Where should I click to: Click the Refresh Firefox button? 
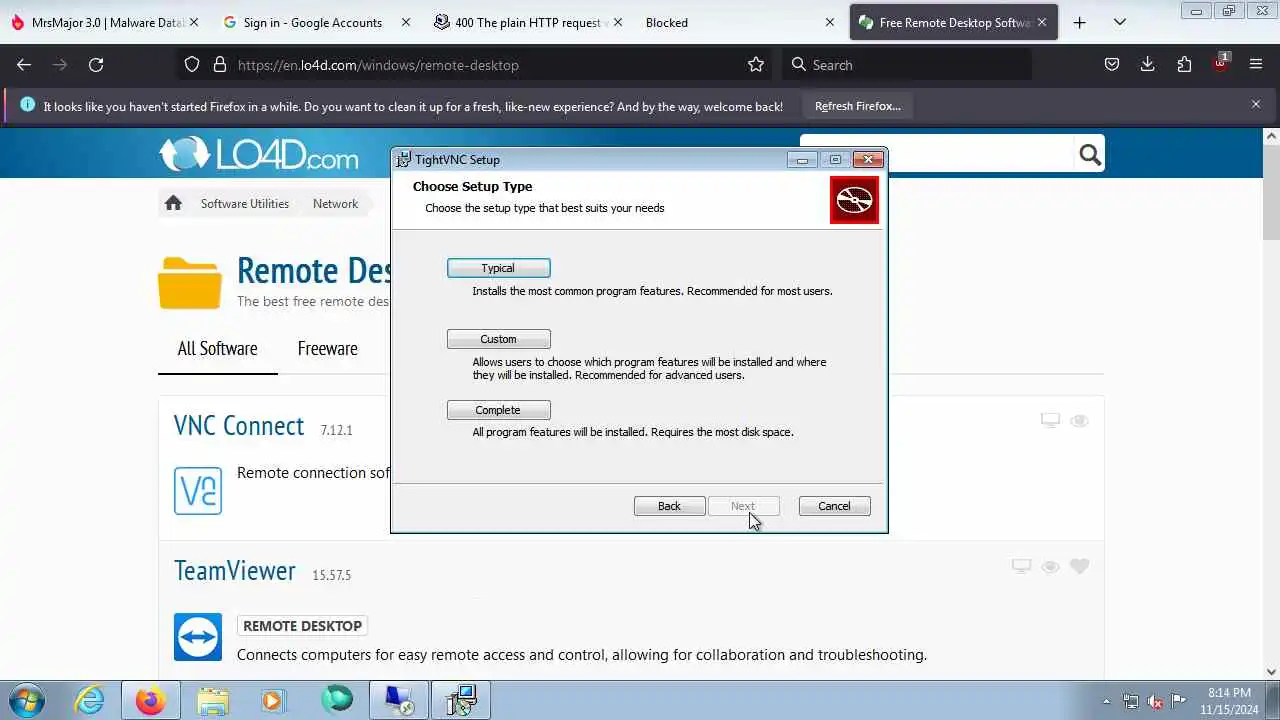[857, 105]
